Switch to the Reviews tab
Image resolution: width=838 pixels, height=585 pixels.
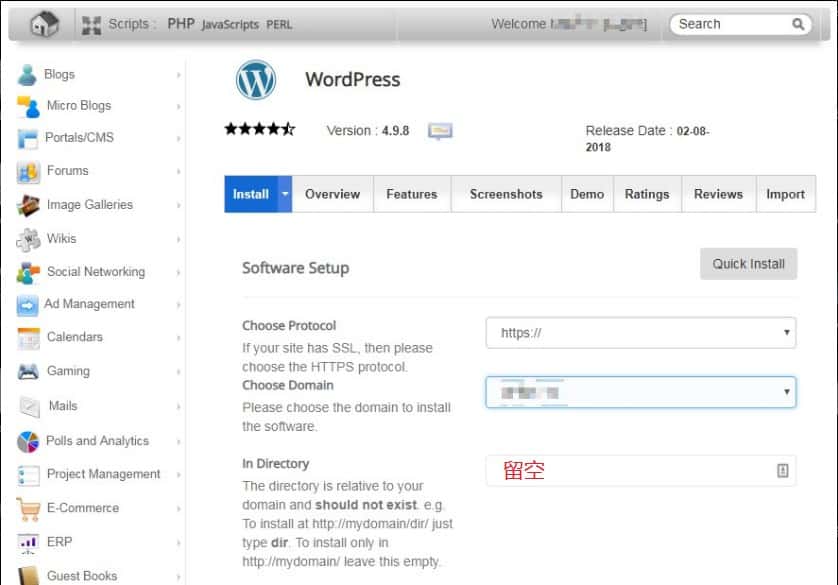[x=718, y=194]
